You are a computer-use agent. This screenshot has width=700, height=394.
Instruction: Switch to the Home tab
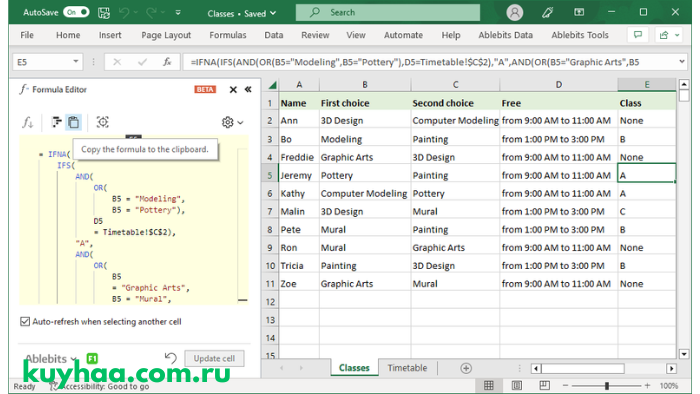coord(68,35)
